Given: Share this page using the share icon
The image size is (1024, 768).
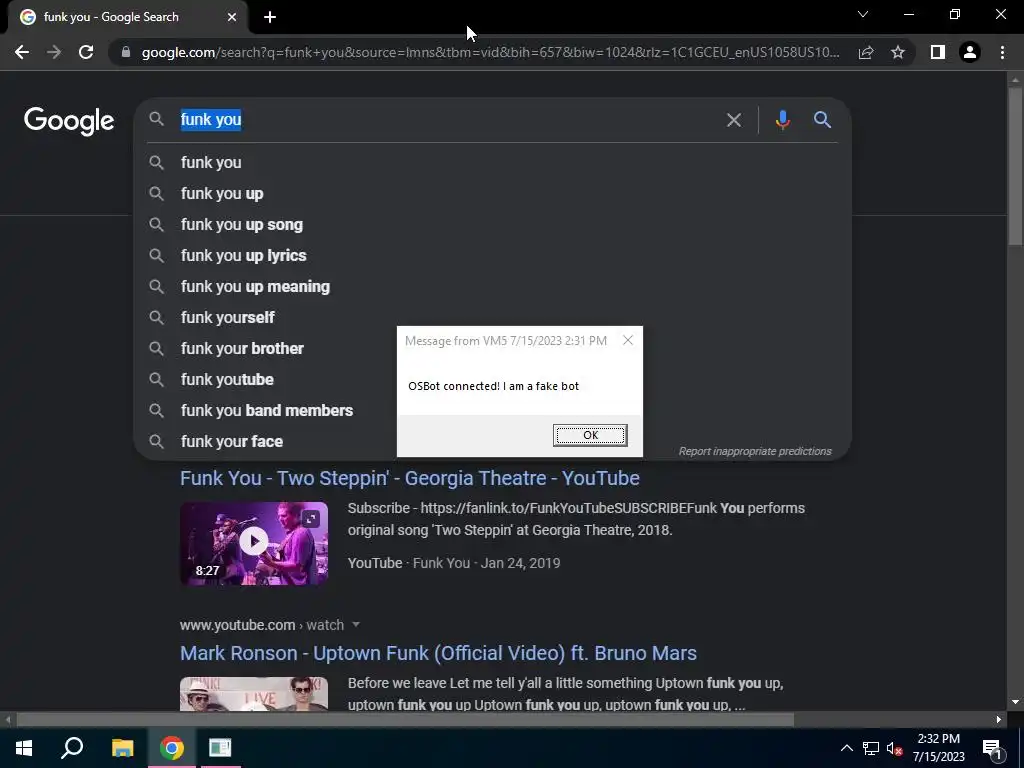Looking at the screenshot, I should pyautogui.click(x=866, y=52).
